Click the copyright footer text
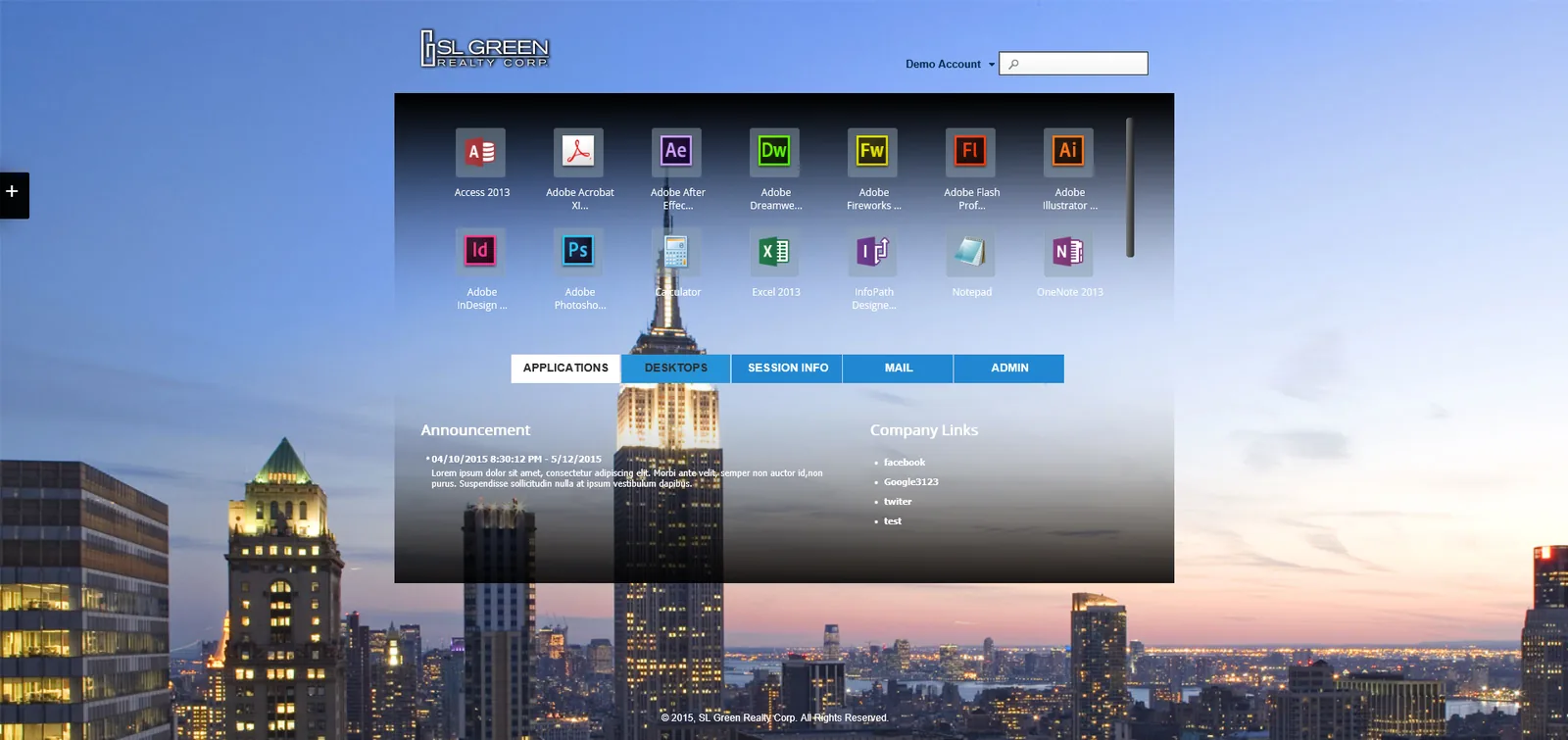This screenshot has width=1568, height=740. [774, 718]
